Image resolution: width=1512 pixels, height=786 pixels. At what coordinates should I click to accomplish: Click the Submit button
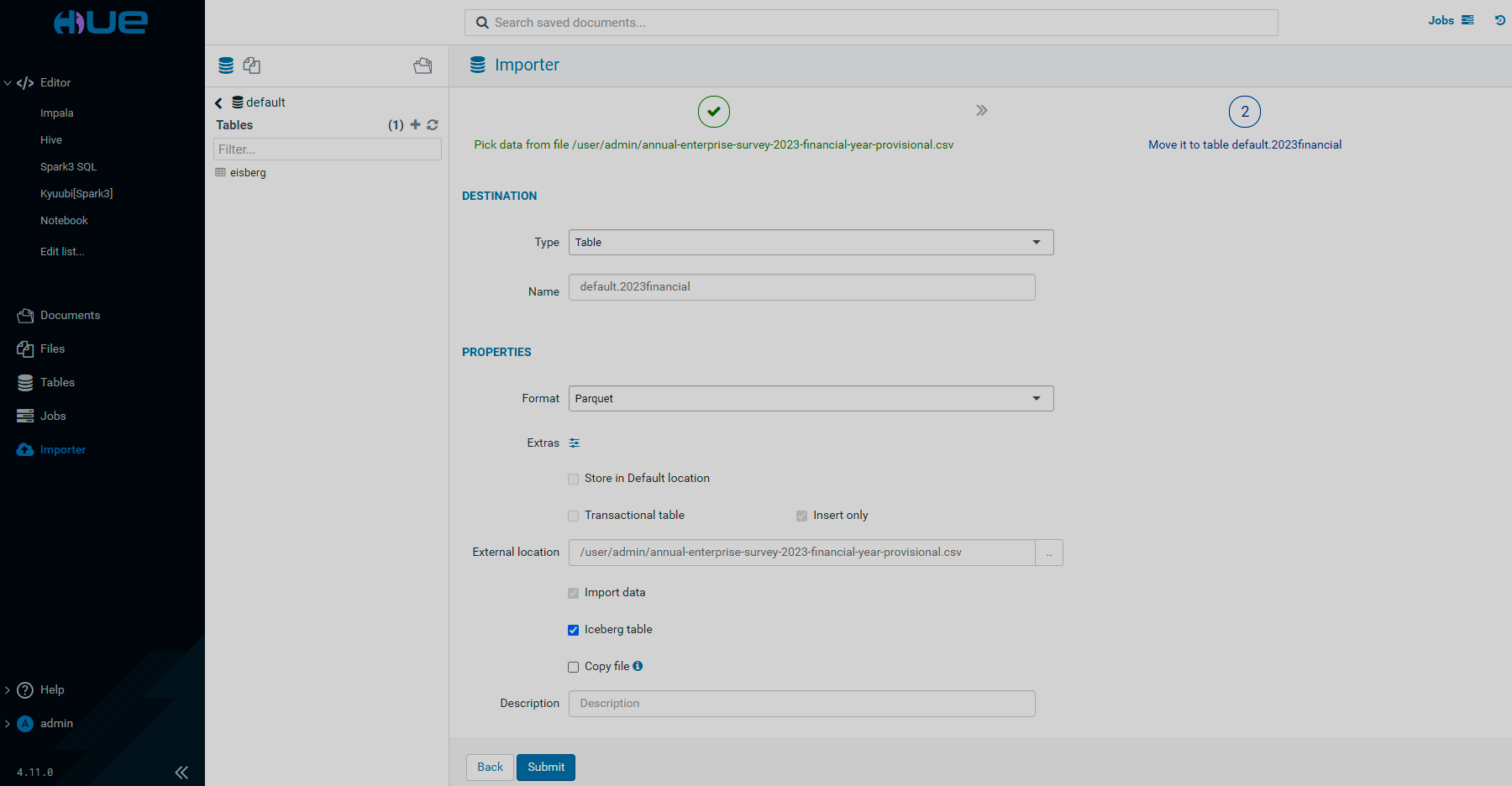click(546, 768)
